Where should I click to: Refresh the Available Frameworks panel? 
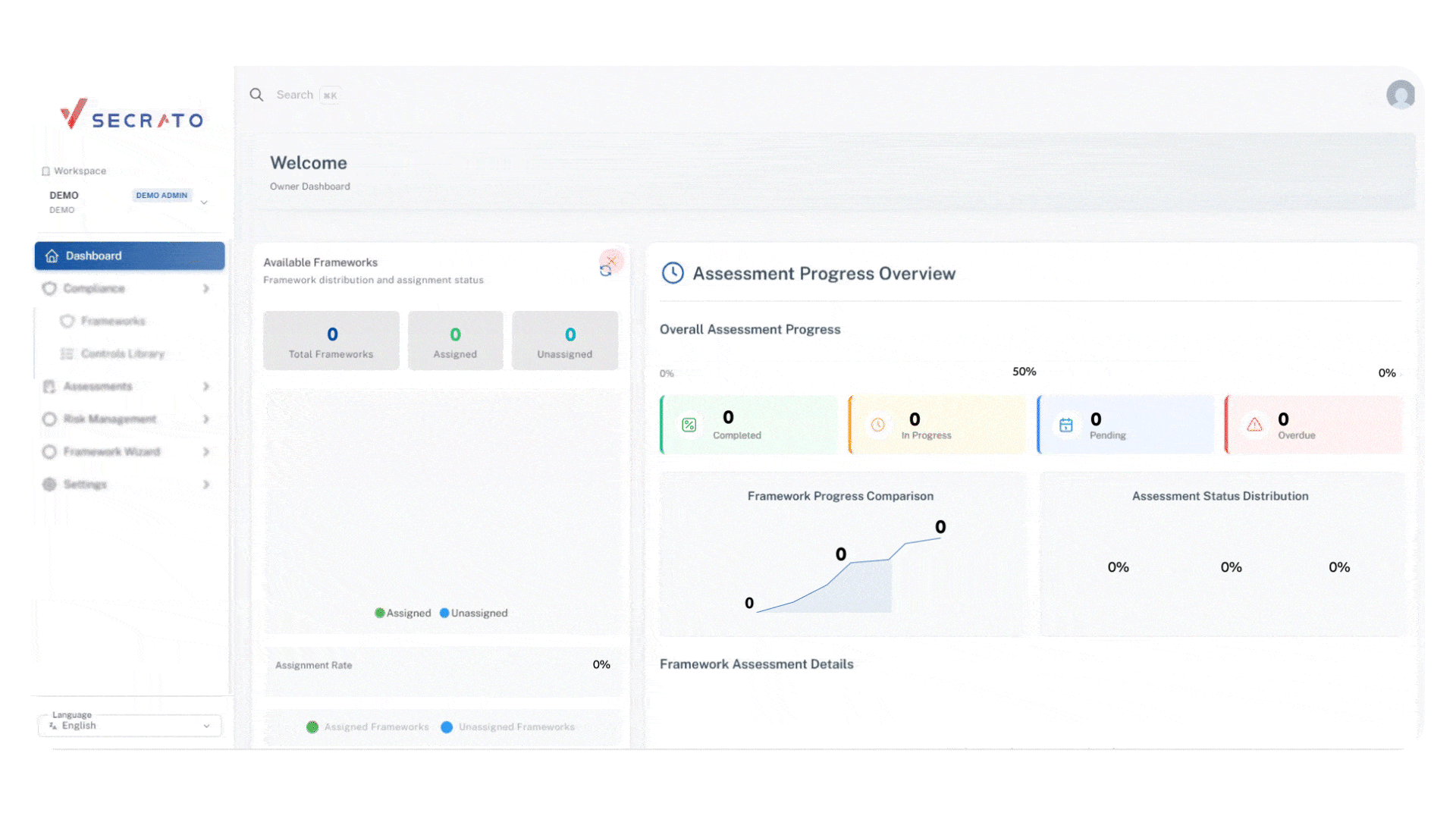(x=606, y=270)
